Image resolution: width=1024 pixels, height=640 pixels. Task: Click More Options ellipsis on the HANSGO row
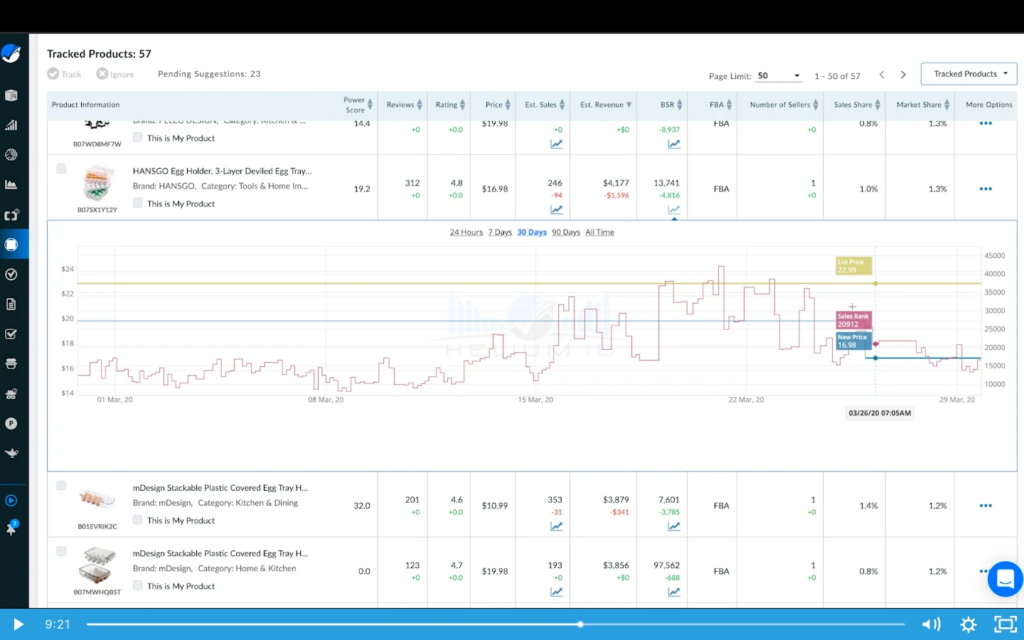coord(986,188)
